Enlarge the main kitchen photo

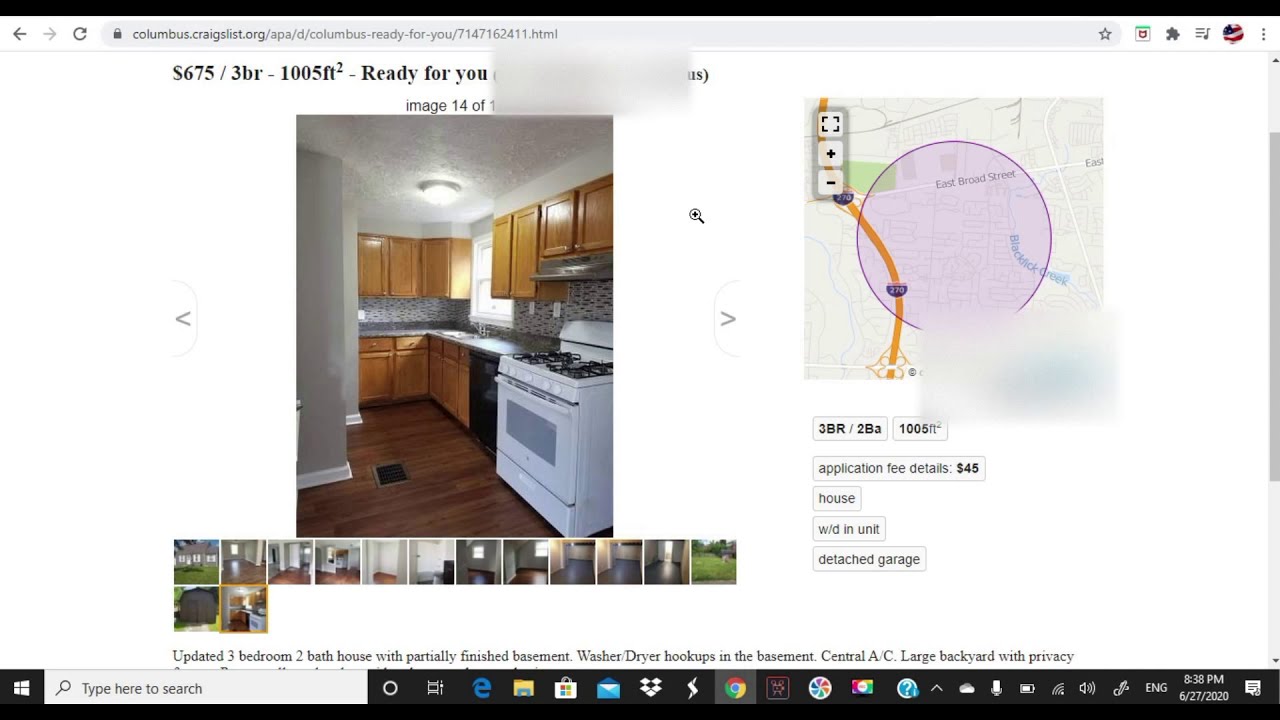454,326
